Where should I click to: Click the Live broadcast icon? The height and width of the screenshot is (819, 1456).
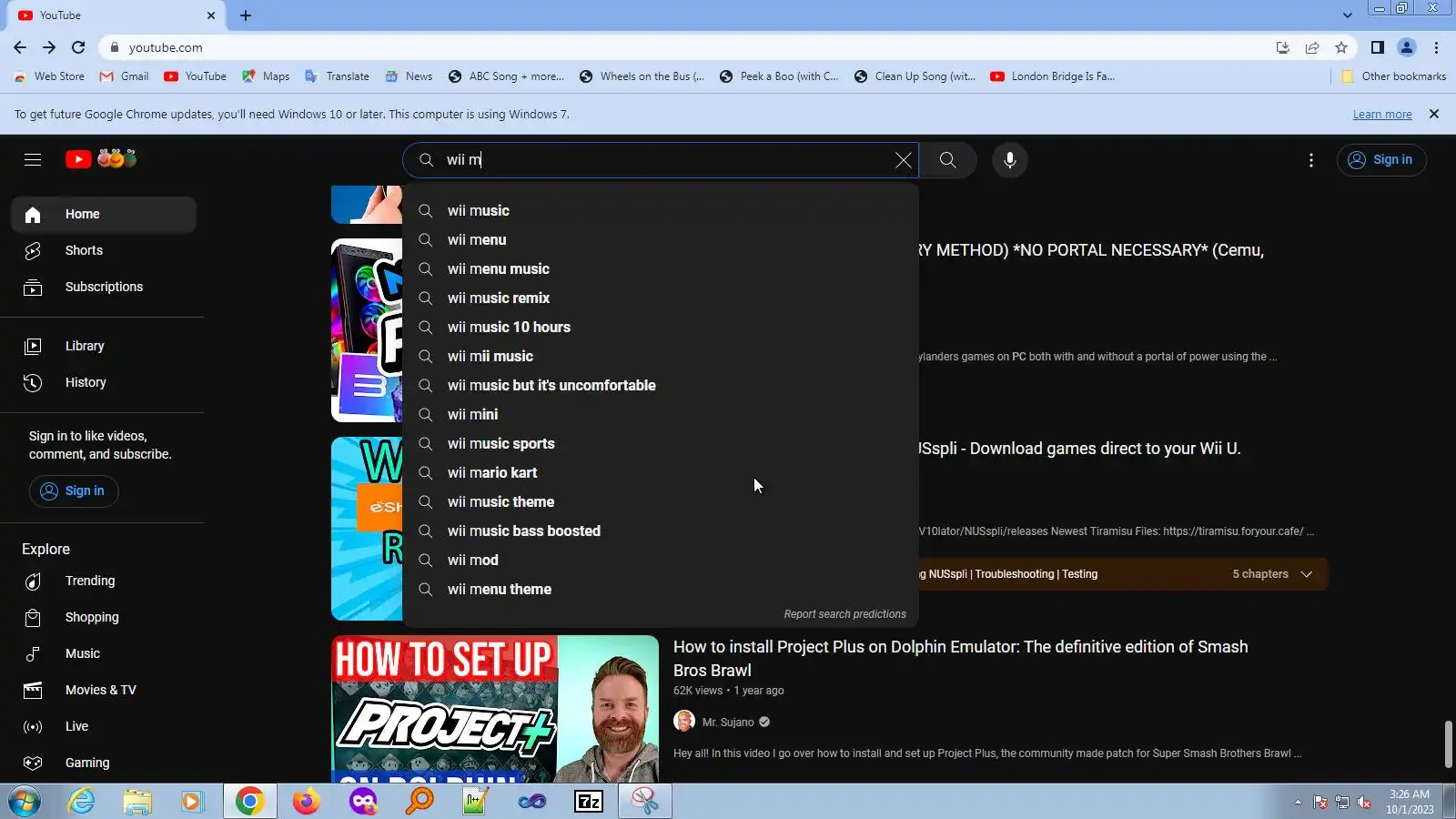tap(33, 727)
